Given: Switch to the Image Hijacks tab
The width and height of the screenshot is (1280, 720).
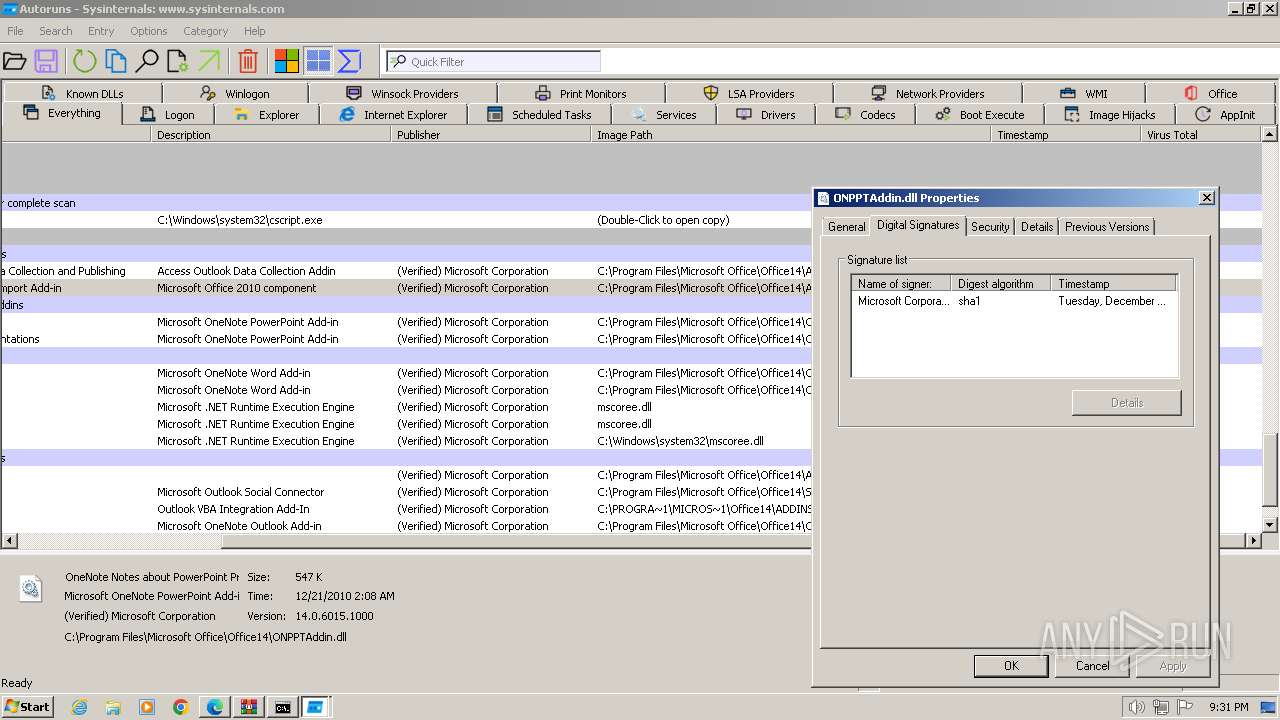Looking at the screenshot, I should click(1110, 114).
